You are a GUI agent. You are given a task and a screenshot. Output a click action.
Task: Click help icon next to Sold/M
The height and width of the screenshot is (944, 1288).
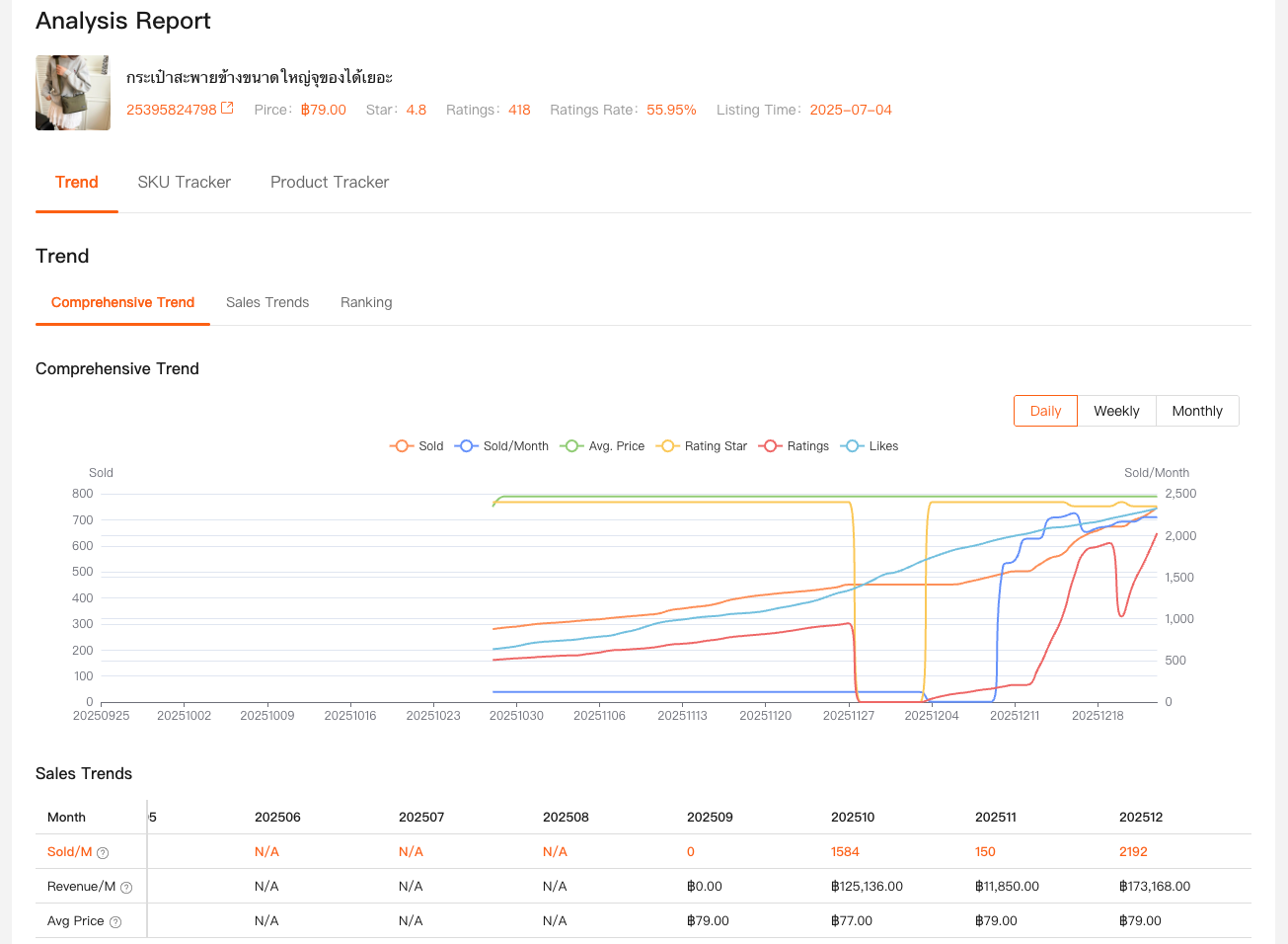click(103, 853)
